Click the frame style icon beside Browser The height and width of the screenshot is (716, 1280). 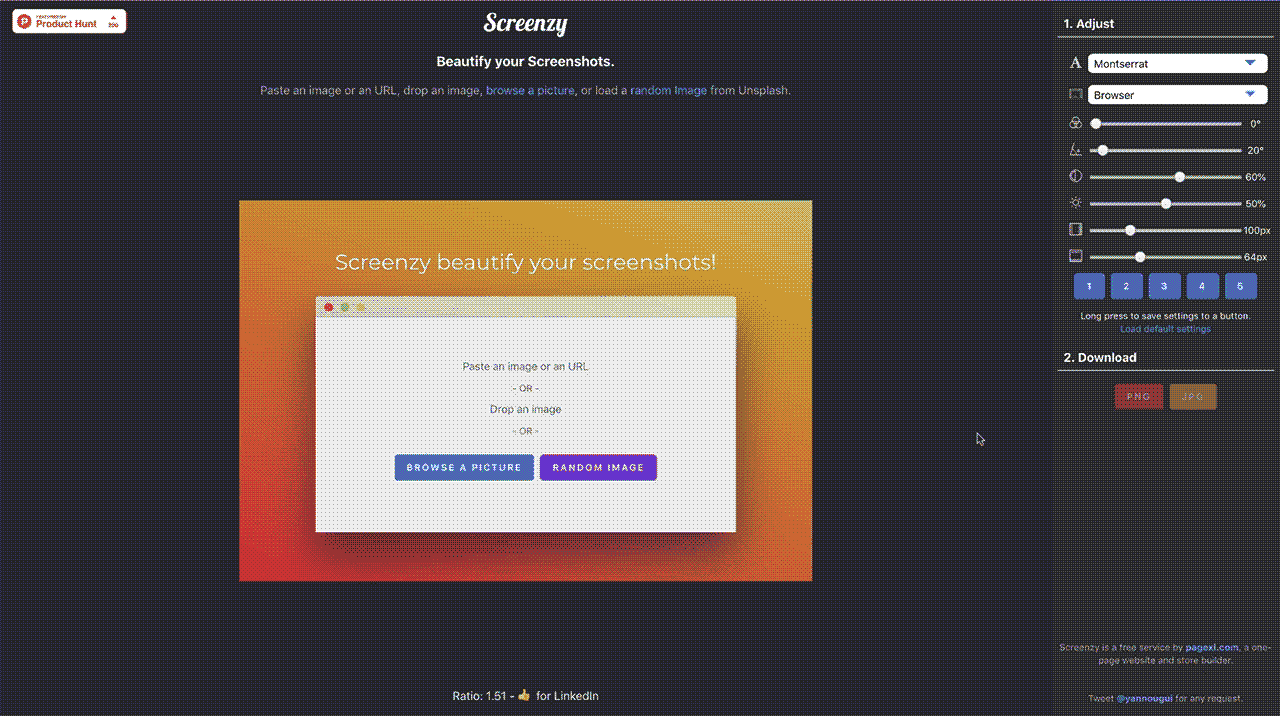coord(1076,95)
